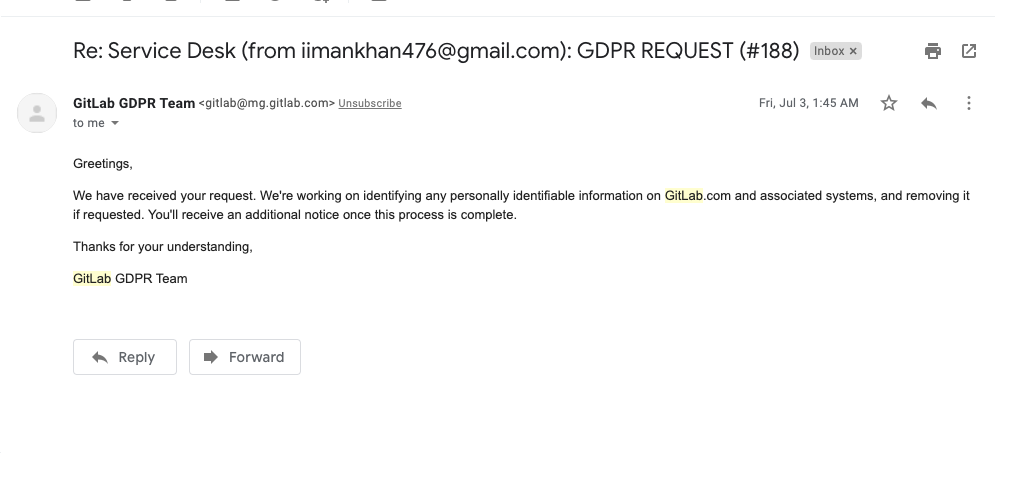Click the sender's profile avatar
The height and width of the screenshot is (484, 1011).
point(37,113)
